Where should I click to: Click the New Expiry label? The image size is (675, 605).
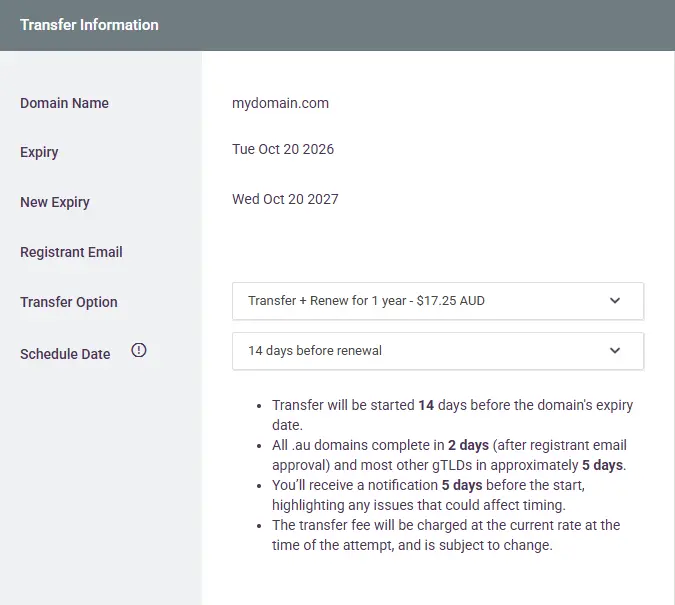click(55, 202)
